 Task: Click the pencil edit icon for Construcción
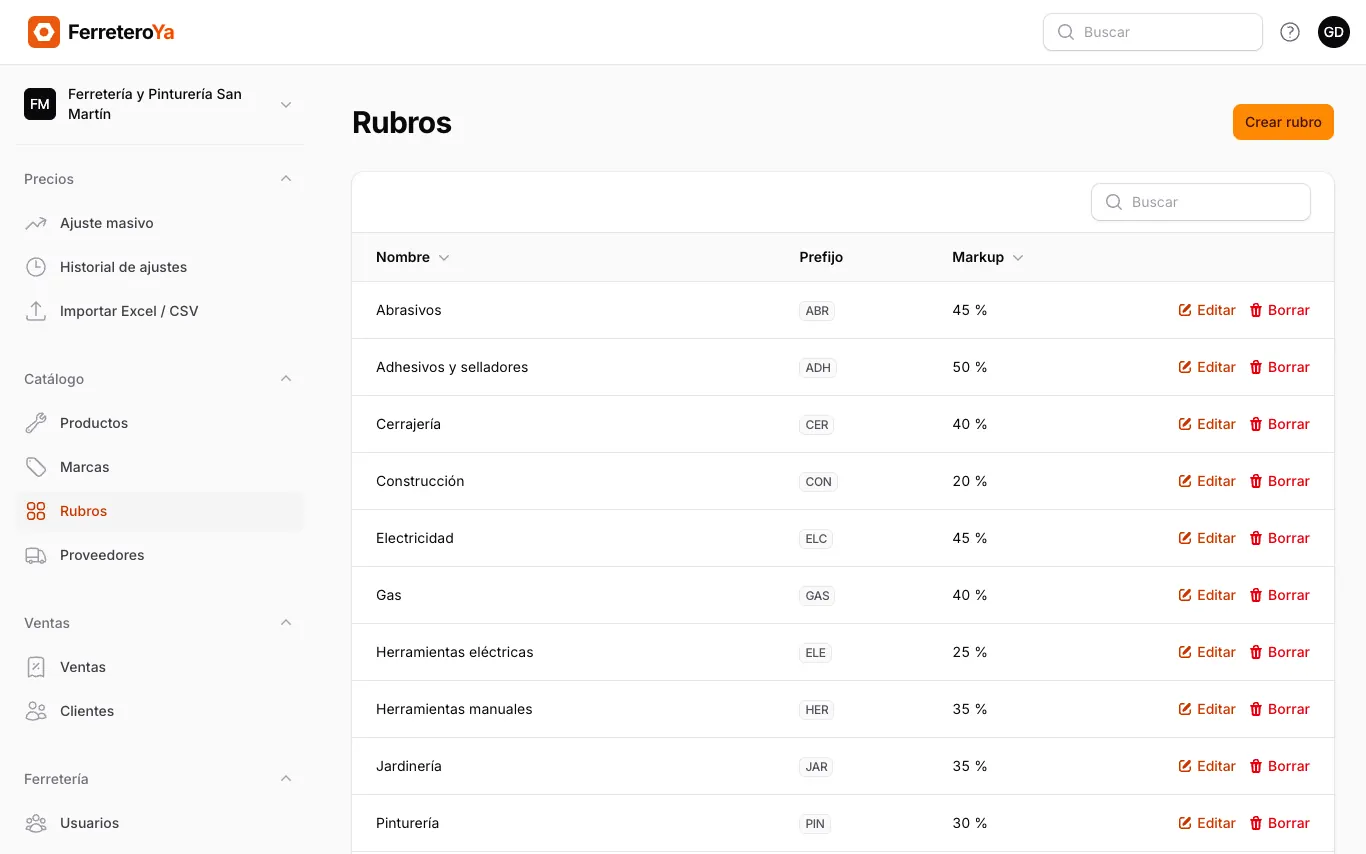click(1185, 481)
